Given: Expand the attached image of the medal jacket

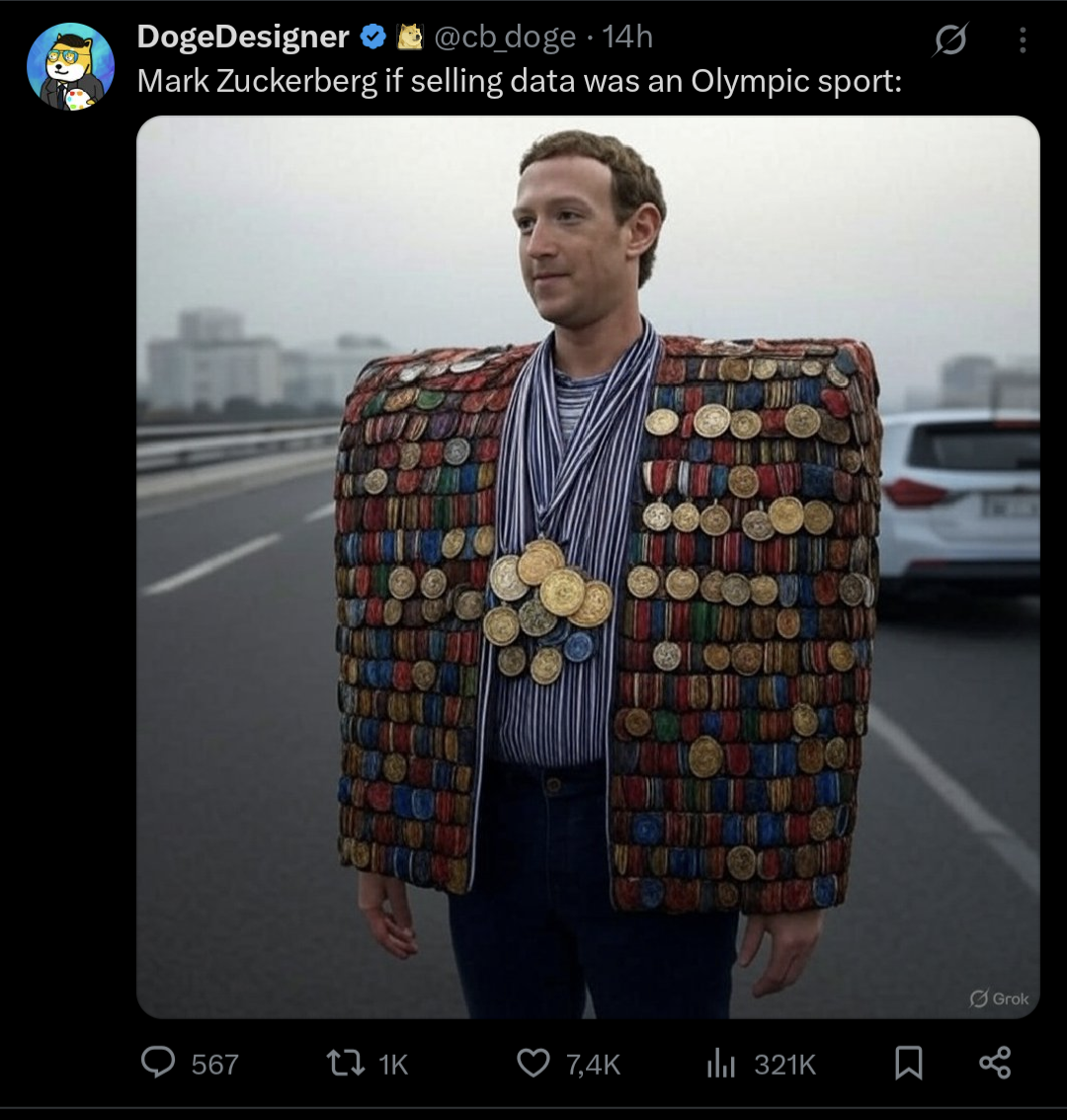Looking at the screenshot, I should [588, 567].
